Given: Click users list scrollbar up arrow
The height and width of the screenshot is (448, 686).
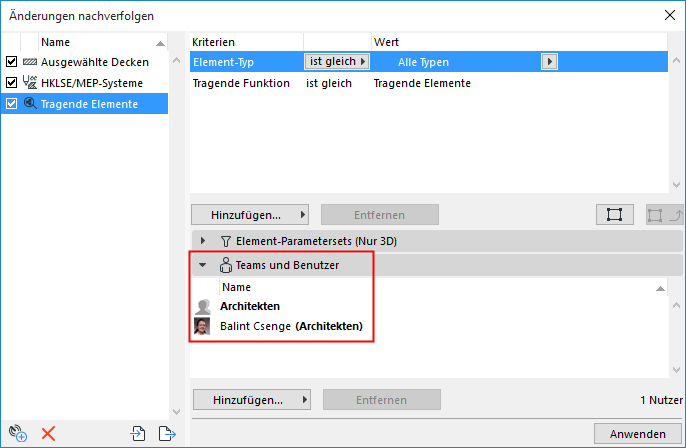Looking at the screenshot, I should [x=676, y=305].
